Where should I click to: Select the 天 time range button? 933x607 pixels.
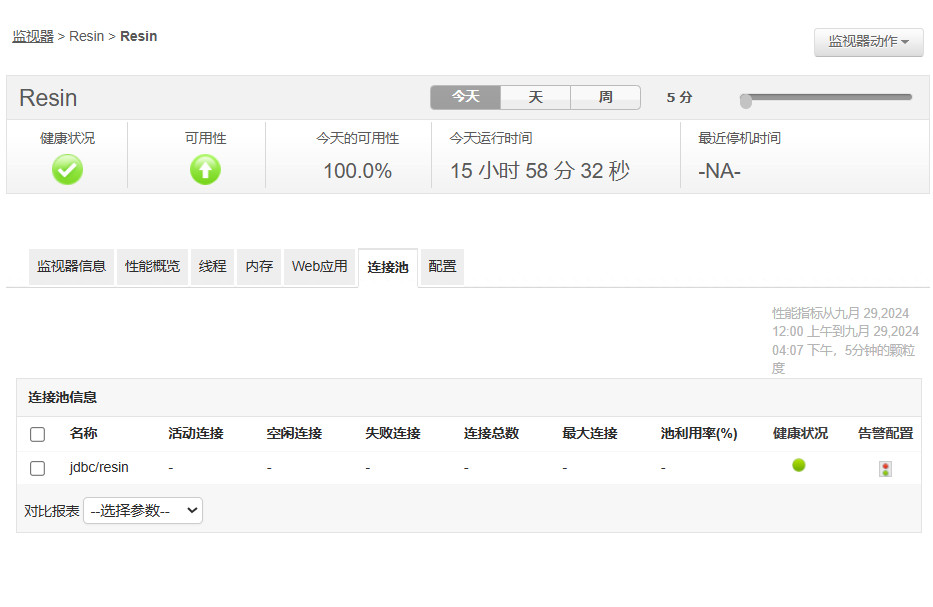point(536,97)
